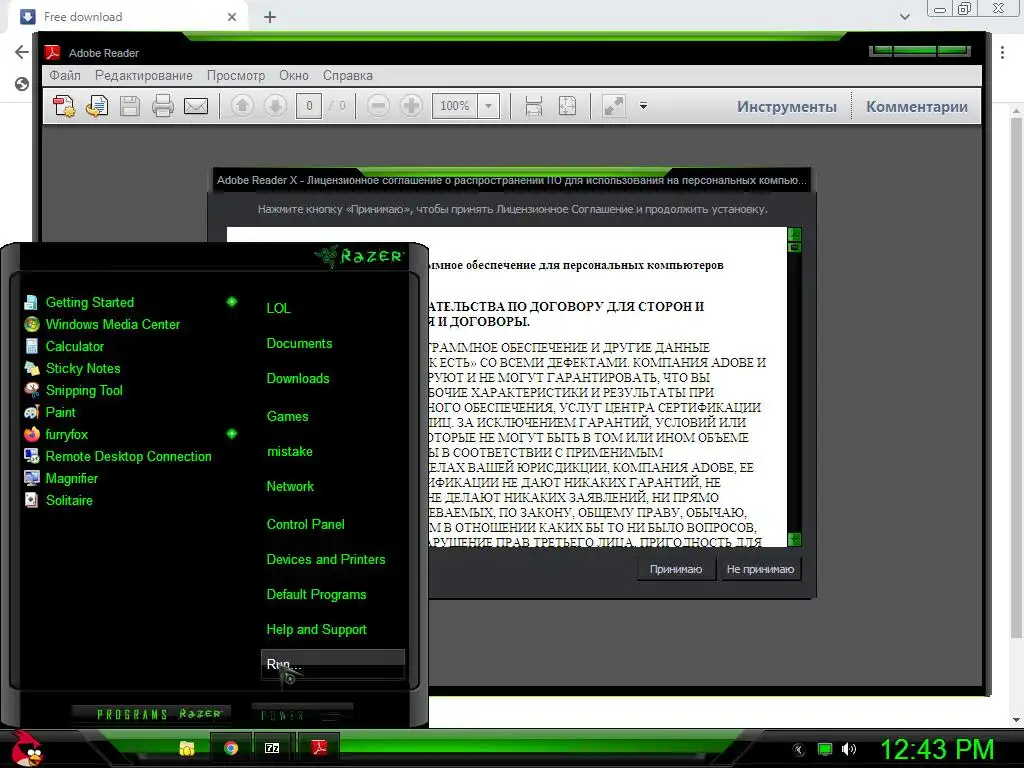Open the Редактирование menu
Viewport: 1024px width, 768px height.
click(x=144, y=75)
